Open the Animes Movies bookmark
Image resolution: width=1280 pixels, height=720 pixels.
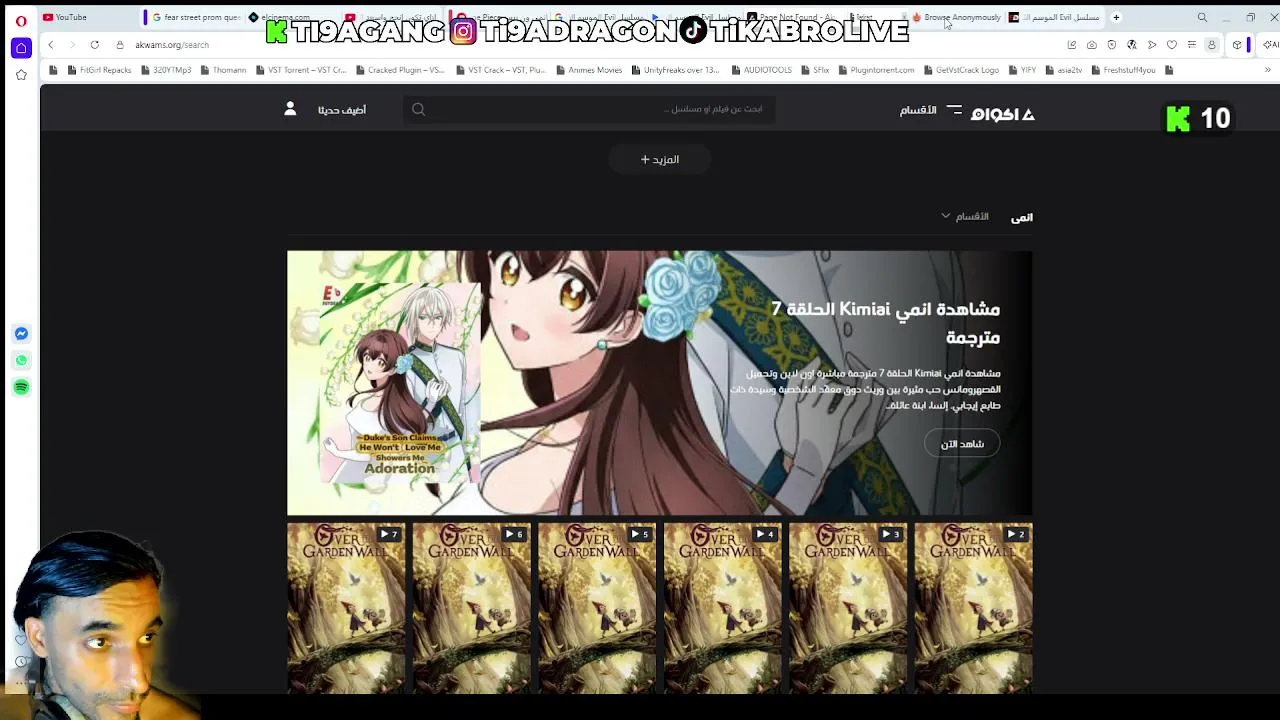pyautogui.click(x=588, y=70)
